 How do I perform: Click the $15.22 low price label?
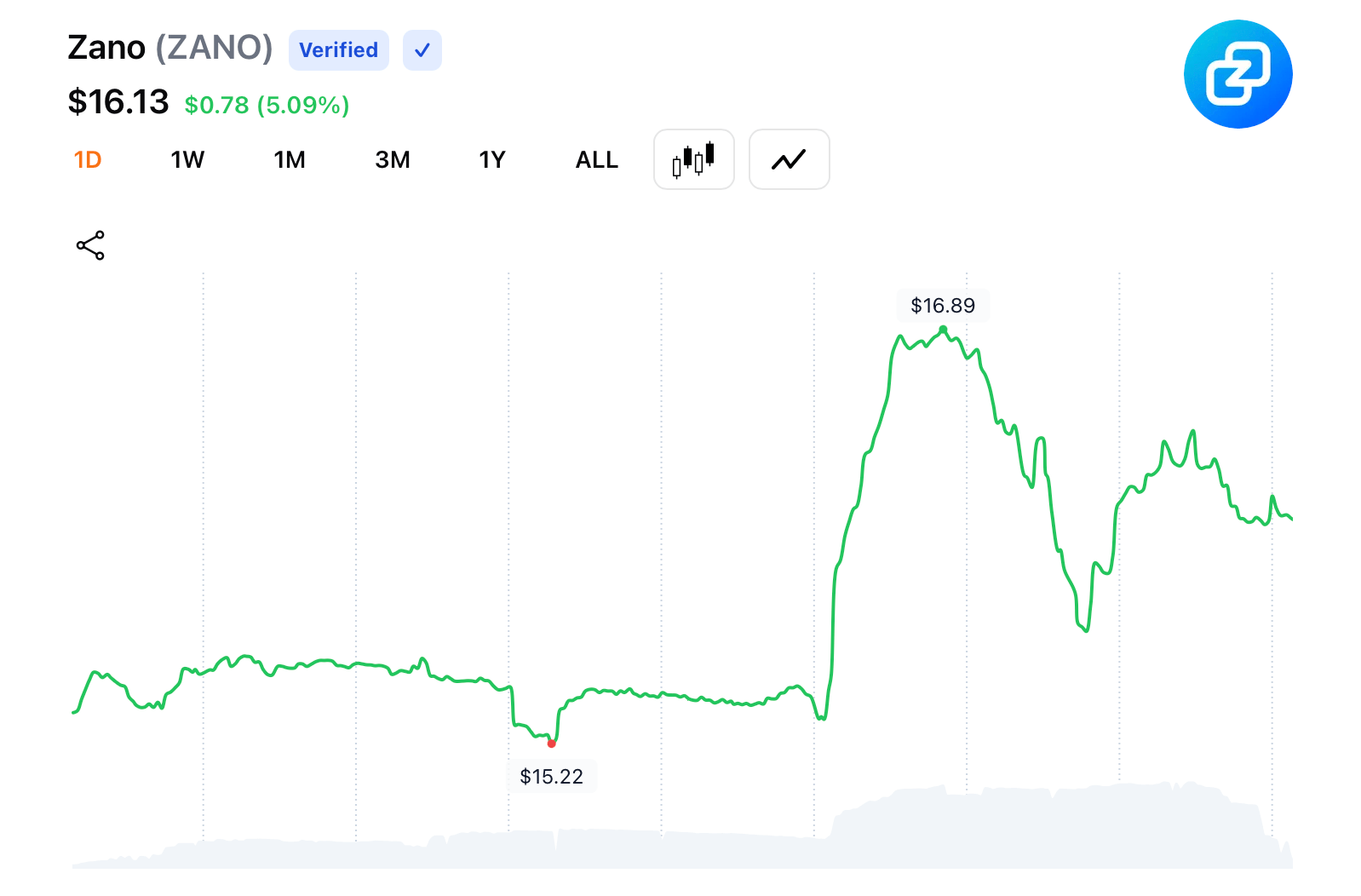click(x=551, y=777)
